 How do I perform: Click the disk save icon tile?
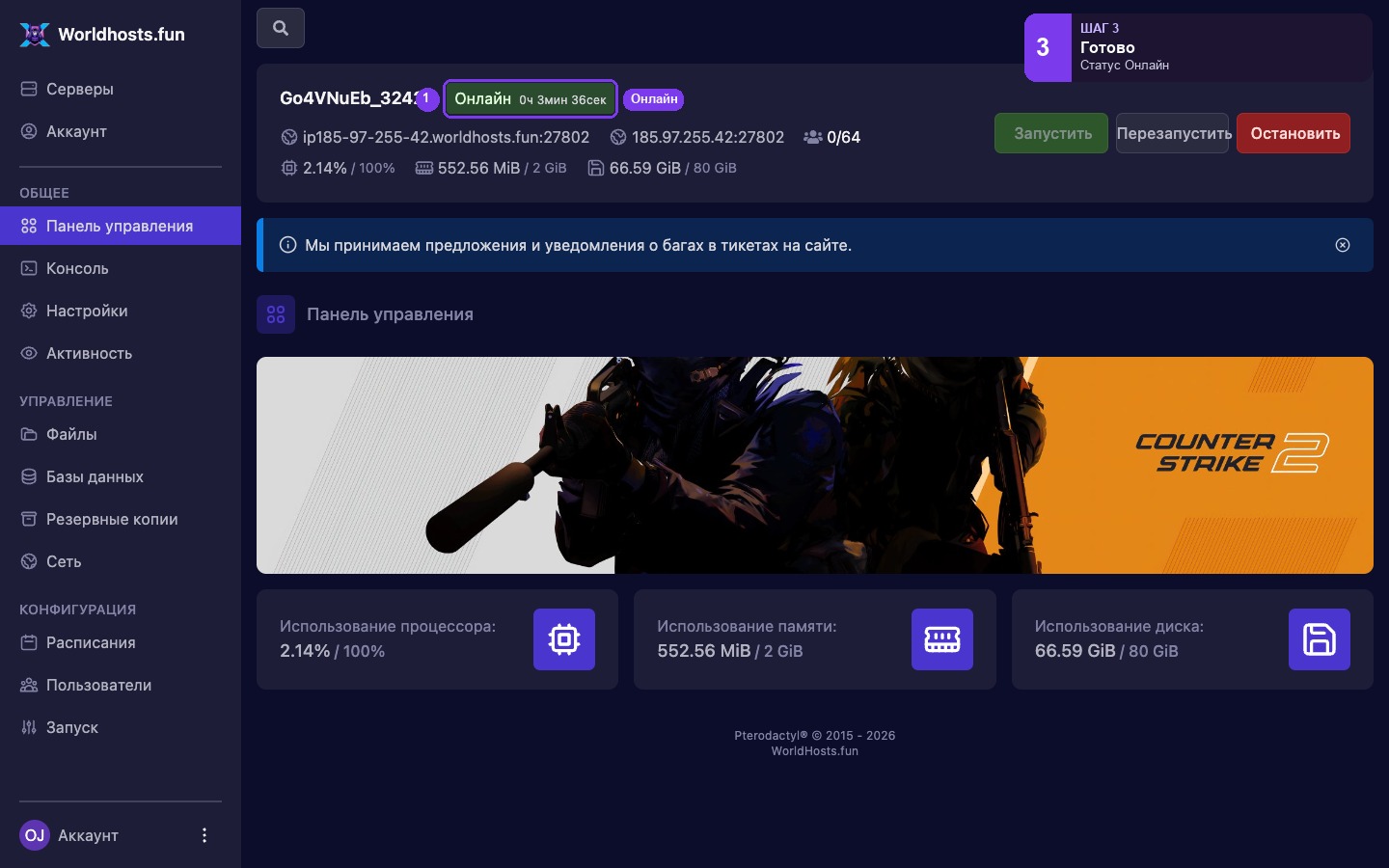coord(1320,639)
